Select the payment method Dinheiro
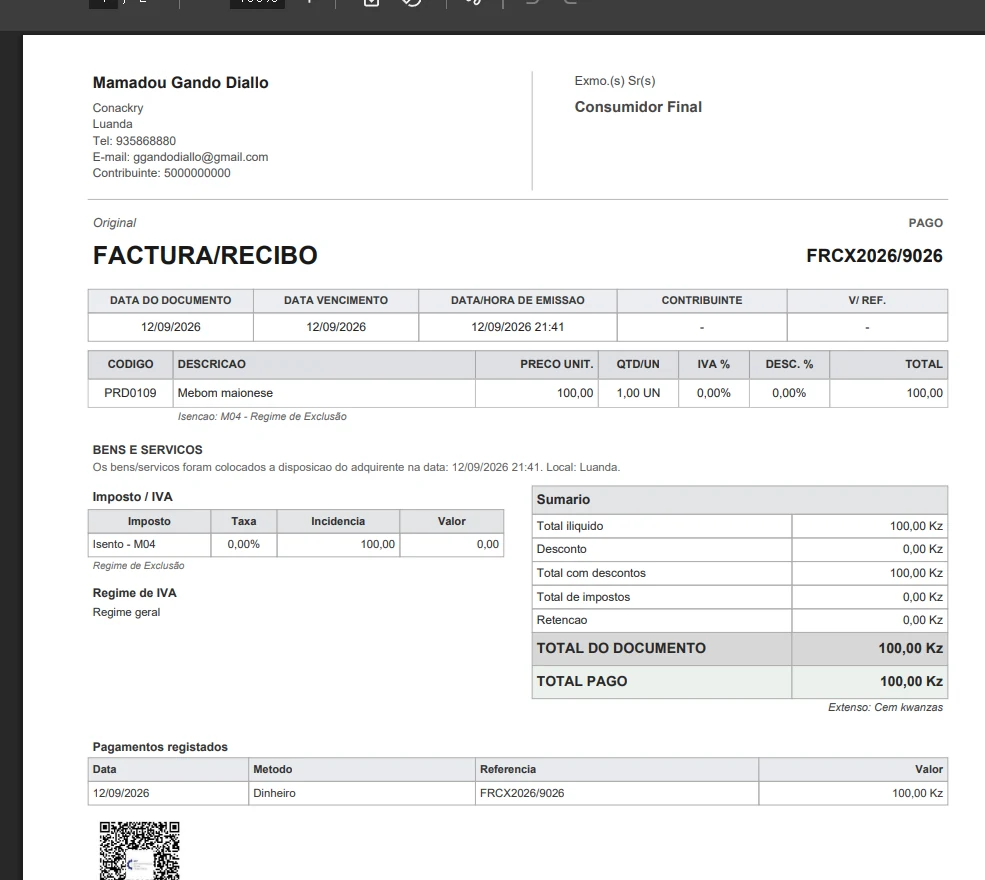985x880 pixels. (275, 793)
